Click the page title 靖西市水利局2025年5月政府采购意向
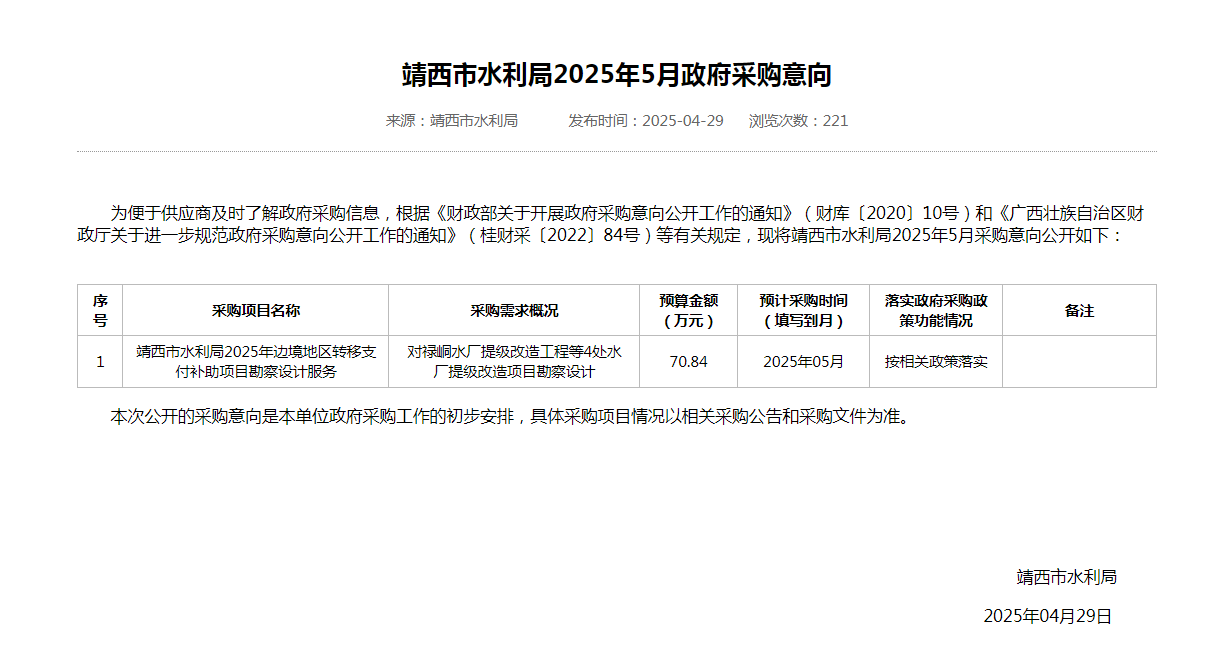The width and height of the screenshot is (1229, 664). click(616, 75)
